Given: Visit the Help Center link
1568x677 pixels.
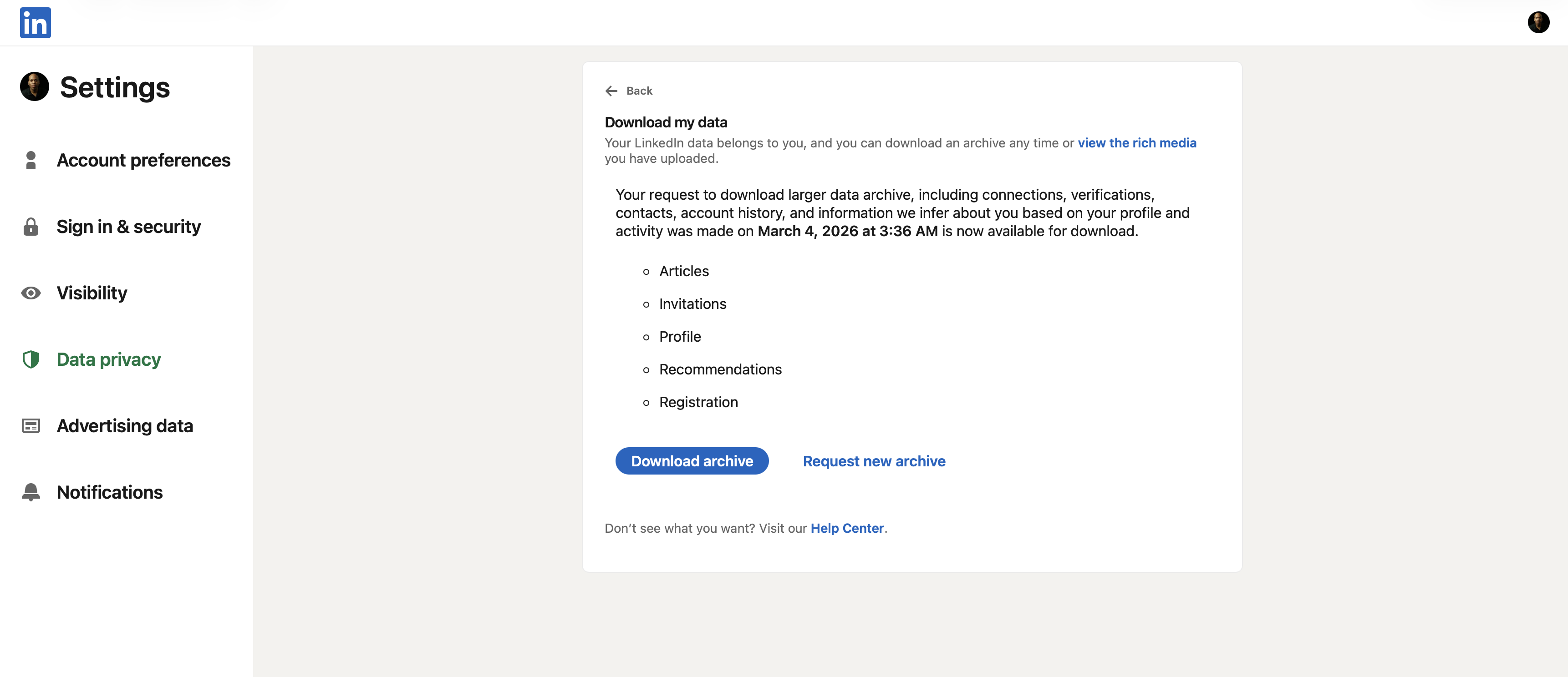Looking at the screenshot, I should click(847, 528).
